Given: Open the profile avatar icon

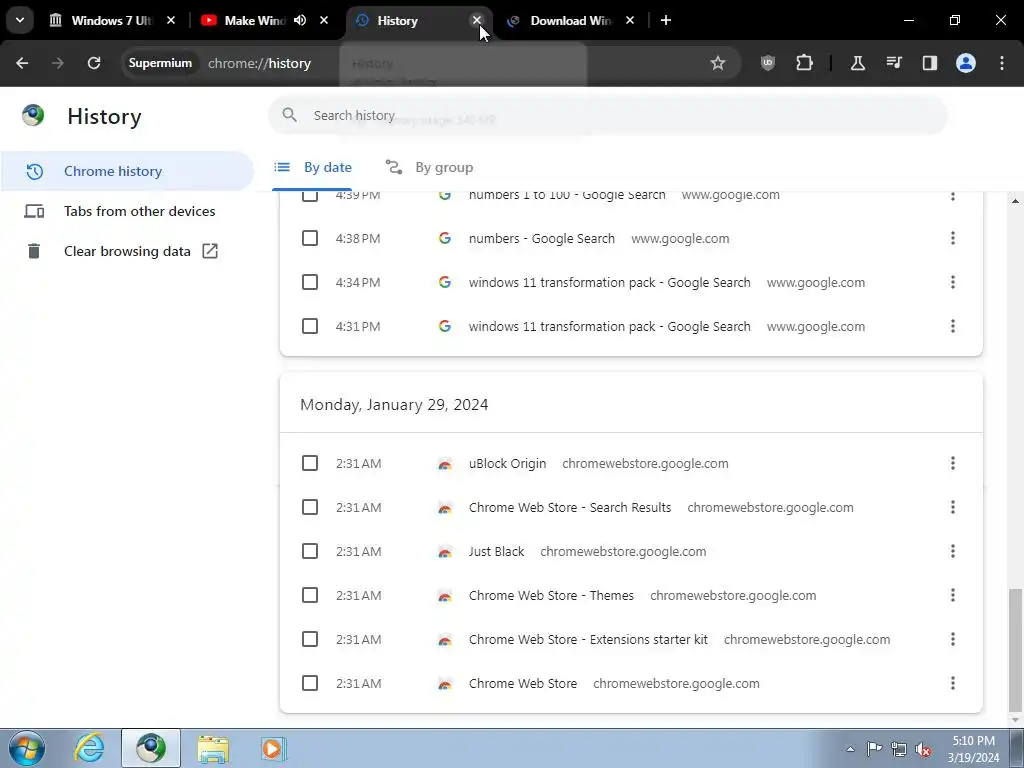Looking at the screenshot, I should pos(966,63).
